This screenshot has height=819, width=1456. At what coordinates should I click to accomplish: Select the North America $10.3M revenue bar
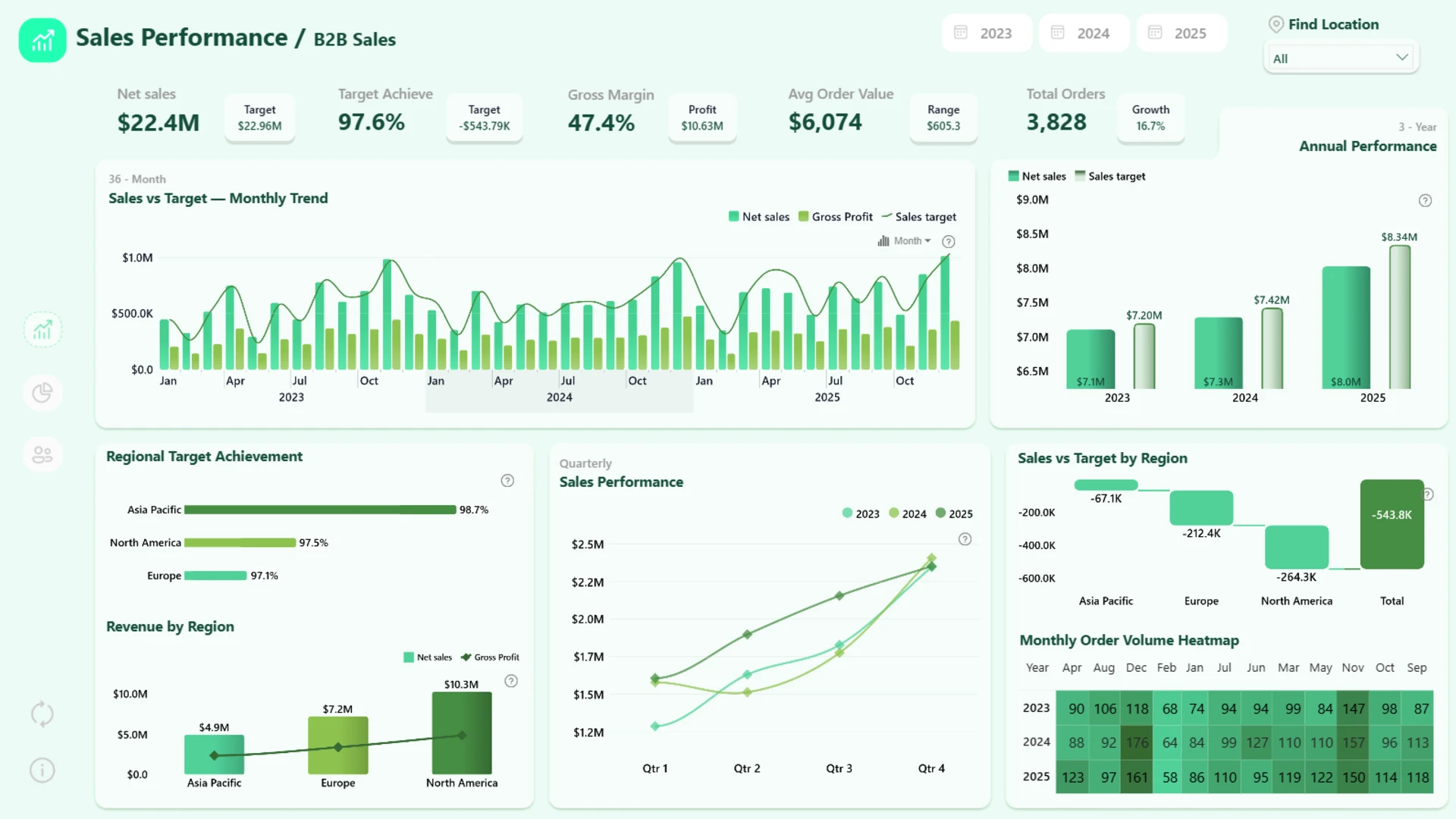[x=462, y=733]
